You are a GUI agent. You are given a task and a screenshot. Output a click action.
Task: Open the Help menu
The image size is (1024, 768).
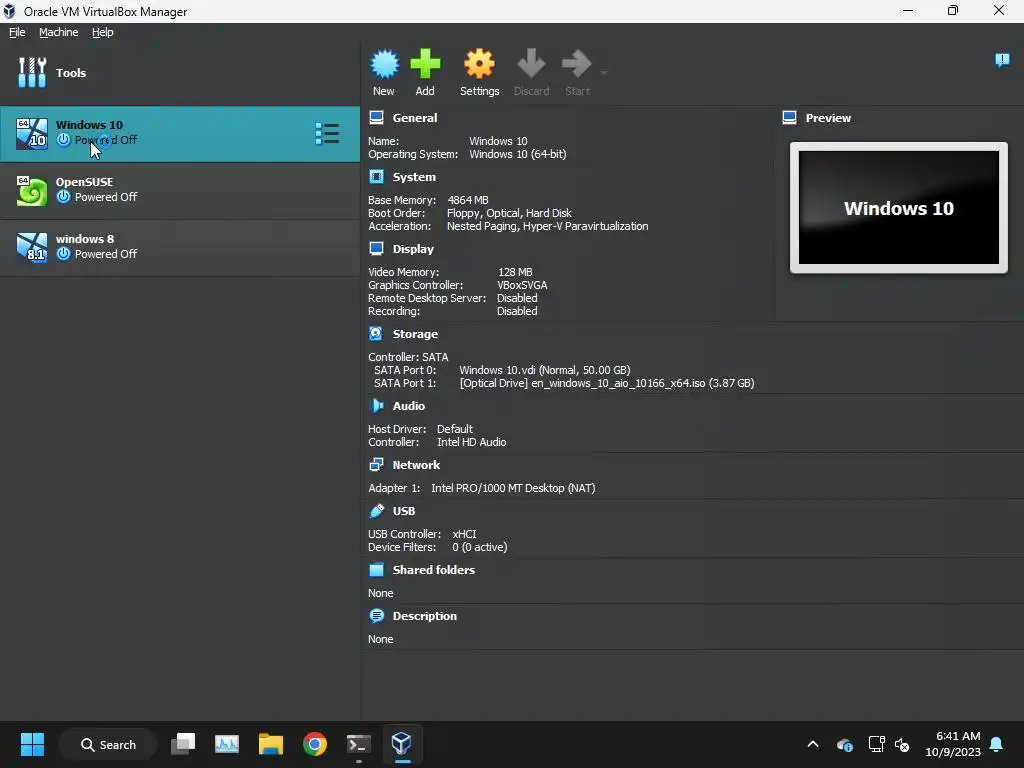103,32
